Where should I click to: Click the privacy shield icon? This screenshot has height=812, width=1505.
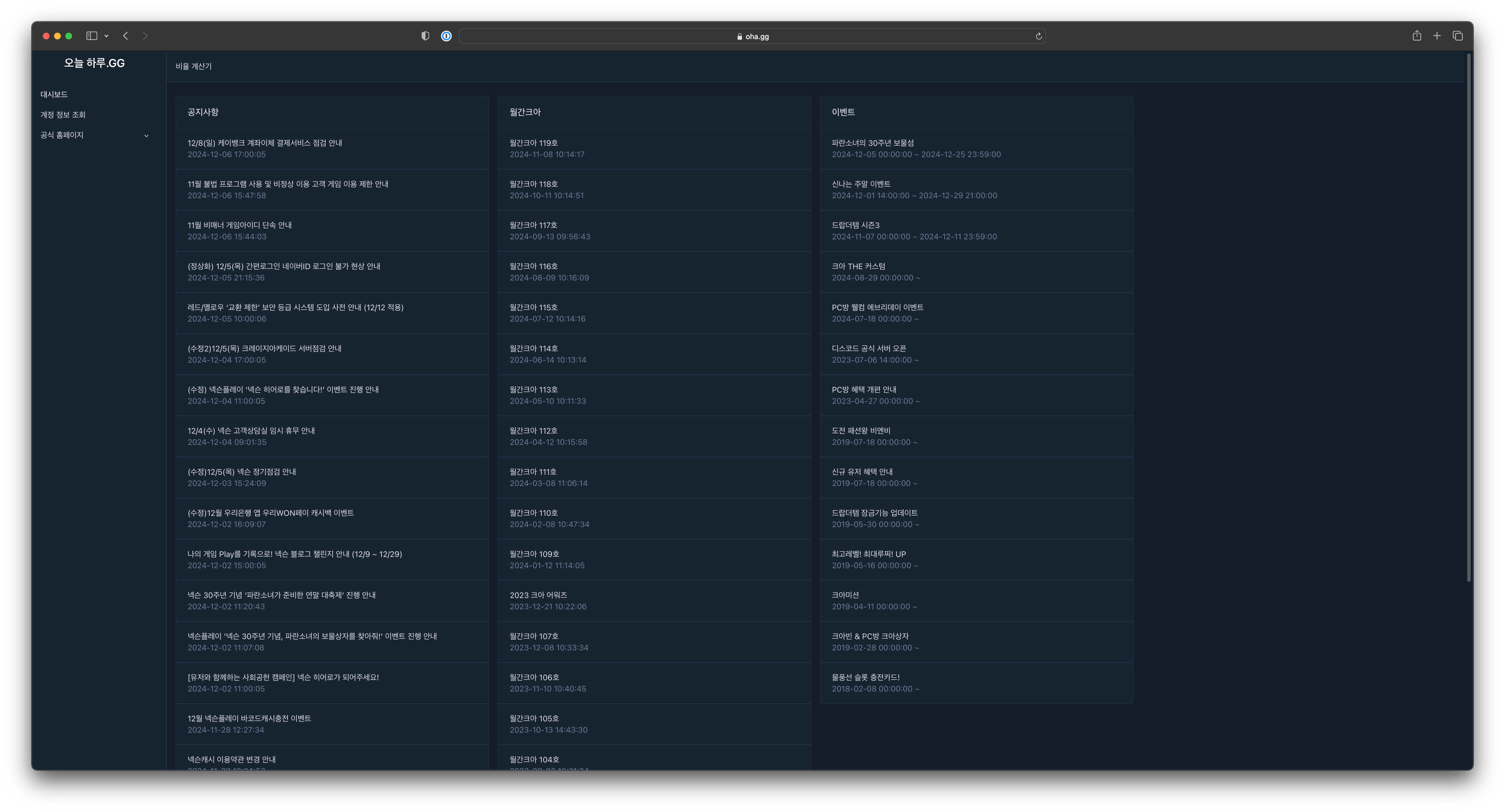point(425,36)
